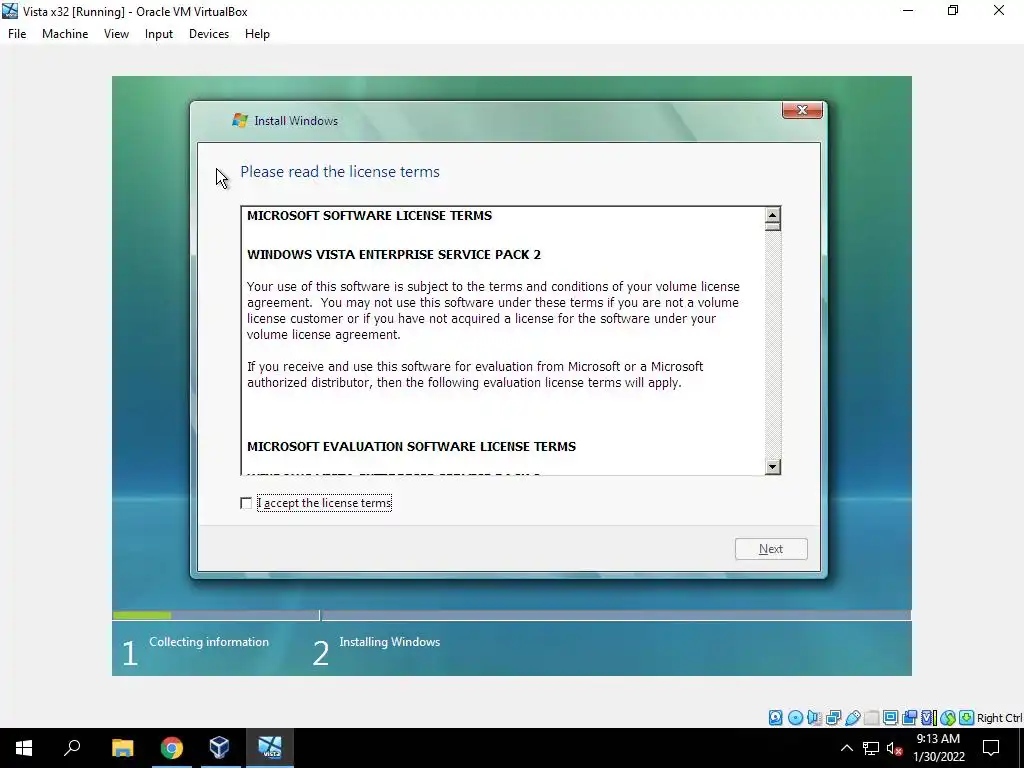Minimize the VirtualBox window
This screenshot has height=768, width=1024.
click(908, 11)
